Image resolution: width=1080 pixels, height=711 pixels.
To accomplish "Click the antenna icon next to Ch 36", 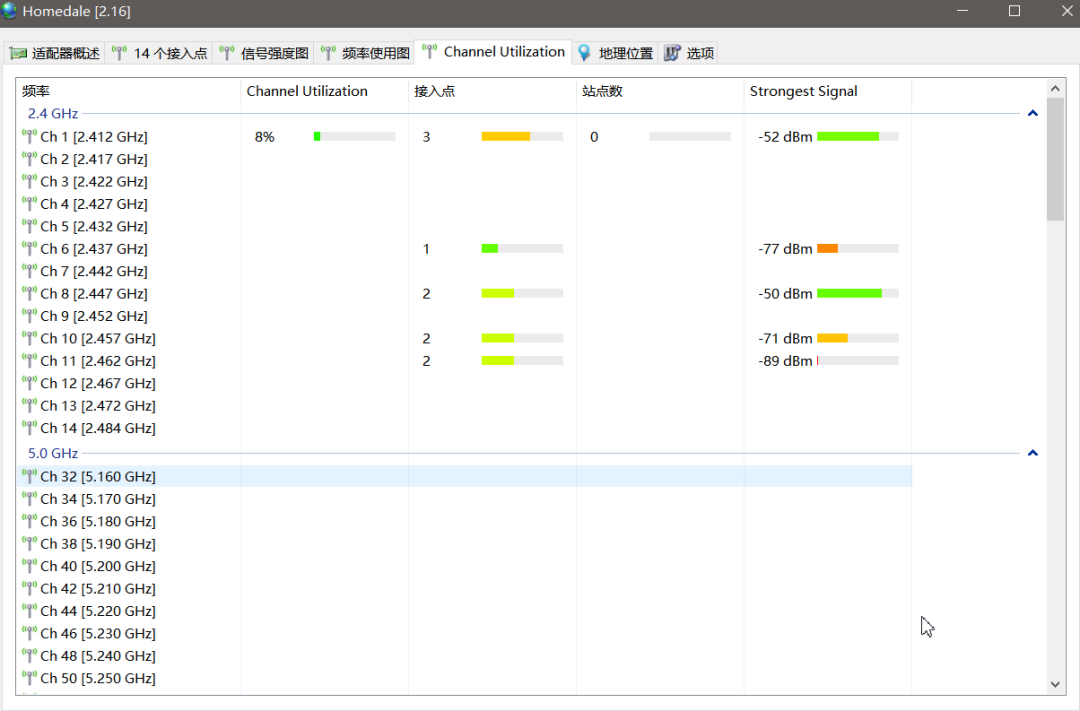I will click(27, 521).
